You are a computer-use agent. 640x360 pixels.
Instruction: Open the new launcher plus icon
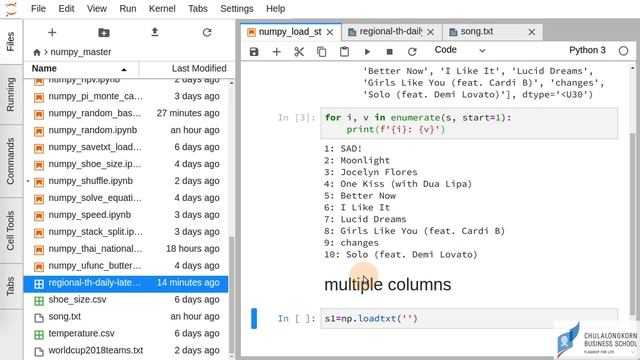coord(52,33)
